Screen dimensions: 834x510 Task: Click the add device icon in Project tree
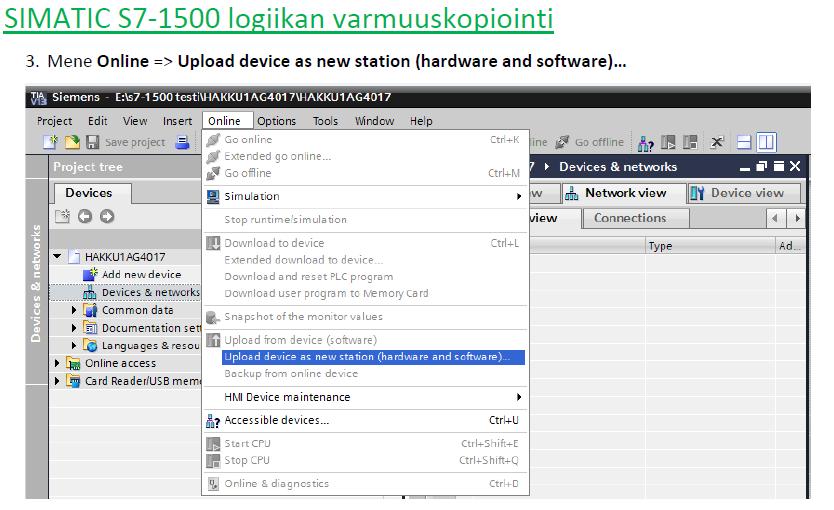[x=62, y=216]
